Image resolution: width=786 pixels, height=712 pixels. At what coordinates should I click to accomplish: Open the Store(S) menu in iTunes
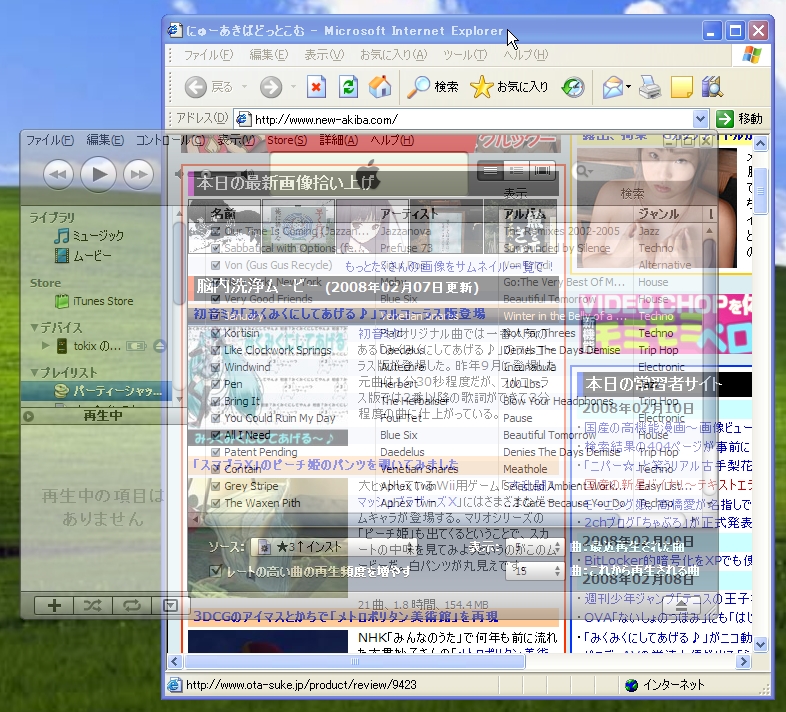287,140
